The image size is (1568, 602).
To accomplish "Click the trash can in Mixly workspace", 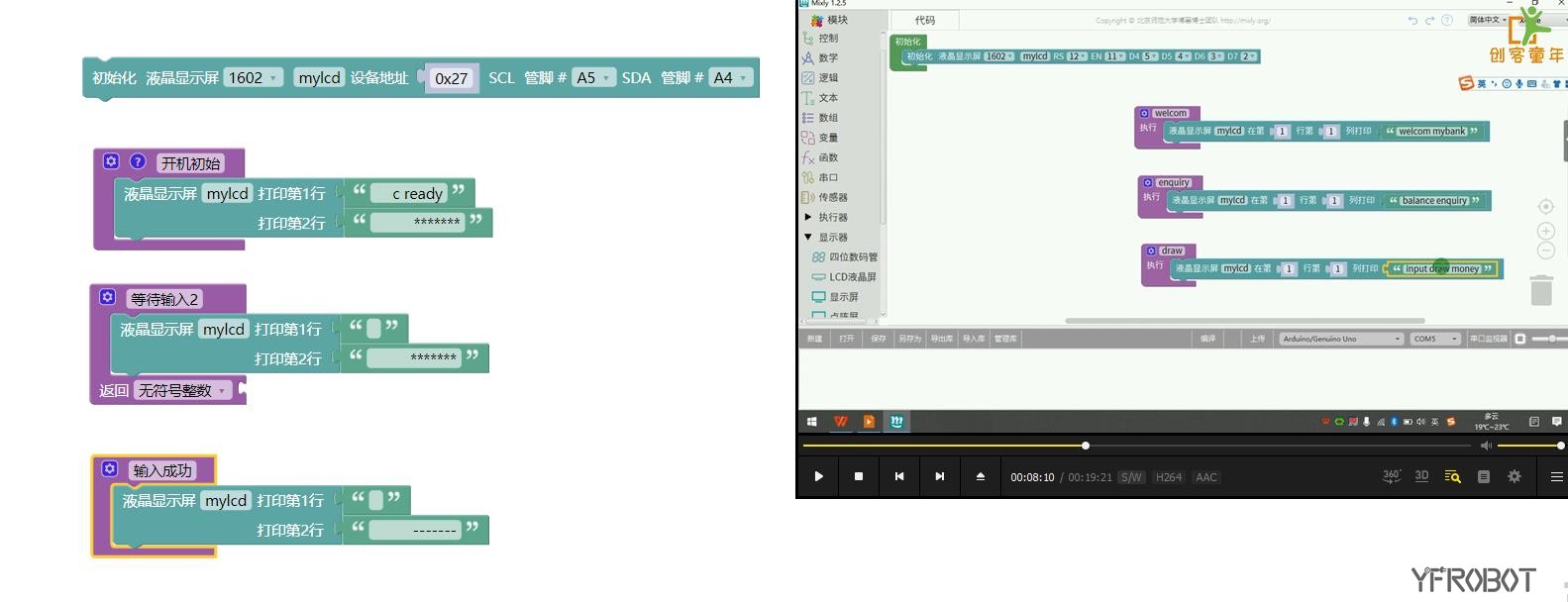I will click(1540, 290).
